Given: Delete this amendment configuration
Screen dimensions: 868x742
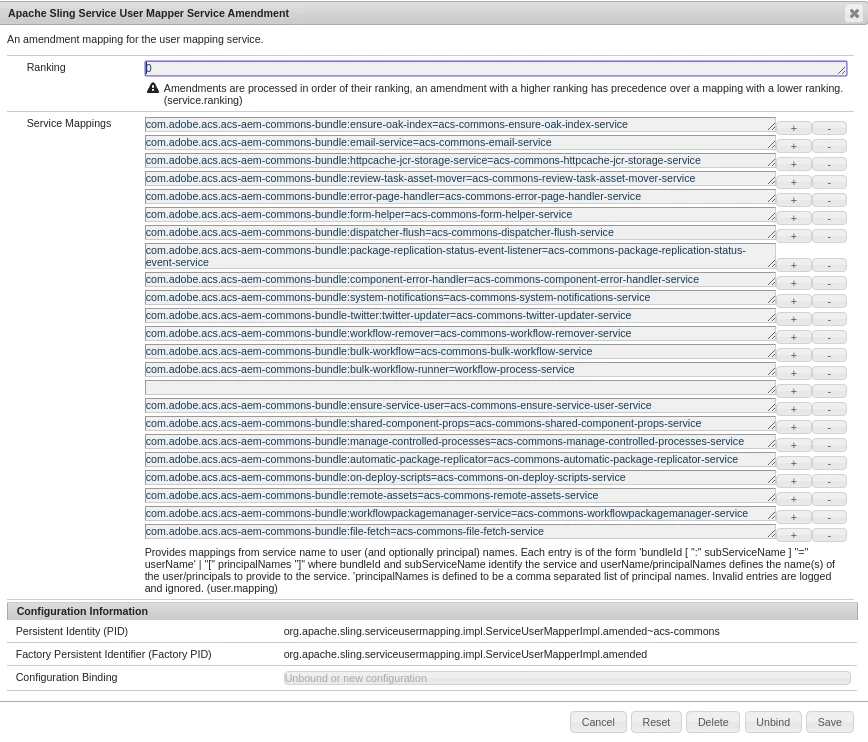Looking at the screenshot, I should 713,723.
